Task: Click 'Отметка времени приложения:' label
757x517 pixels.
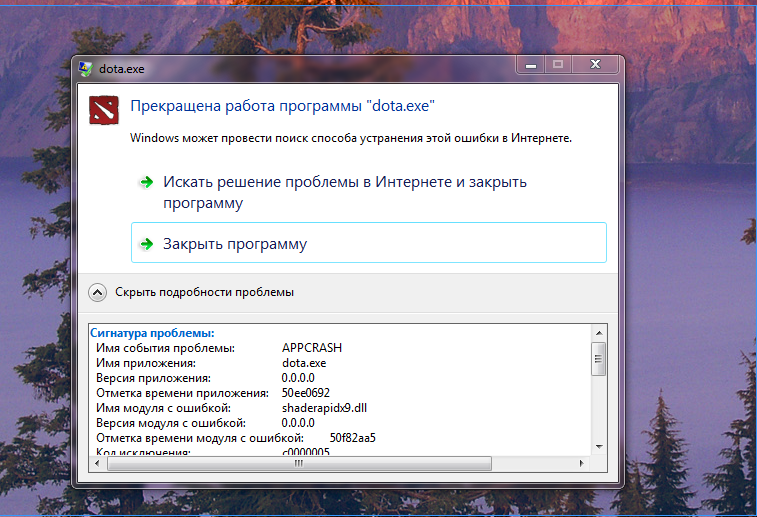Action: pyautogui.click(x=182, y=393)
